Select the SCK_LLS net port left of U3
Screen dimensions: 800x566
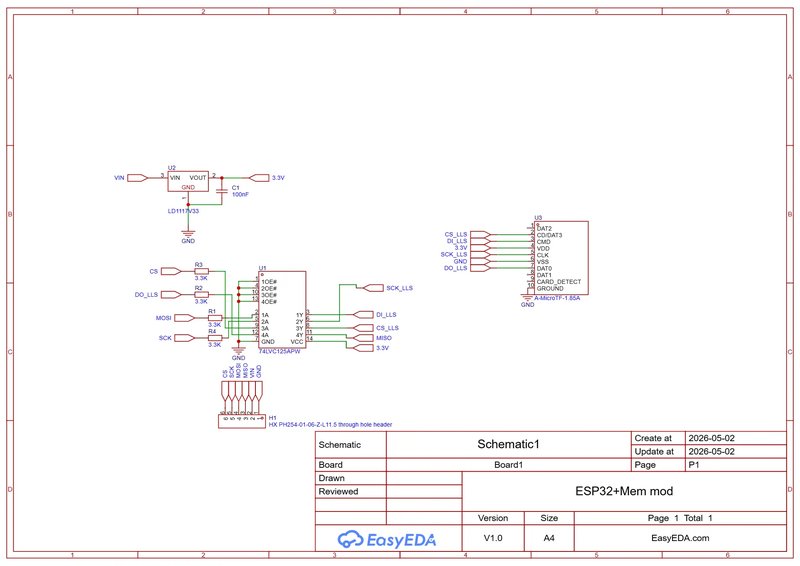point(480,254)
